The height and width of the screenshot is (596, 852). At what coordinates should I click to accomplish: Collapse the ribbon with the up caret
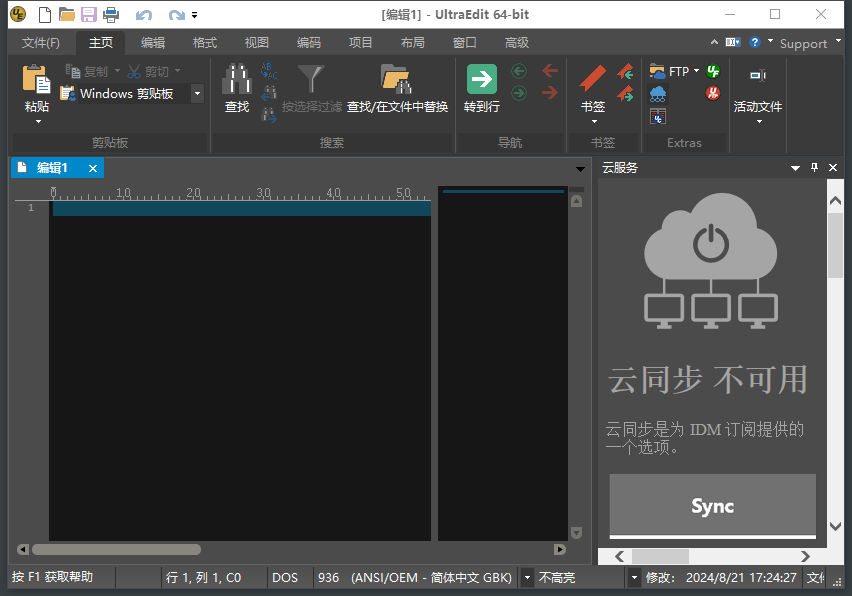click(x=714, y=42)
